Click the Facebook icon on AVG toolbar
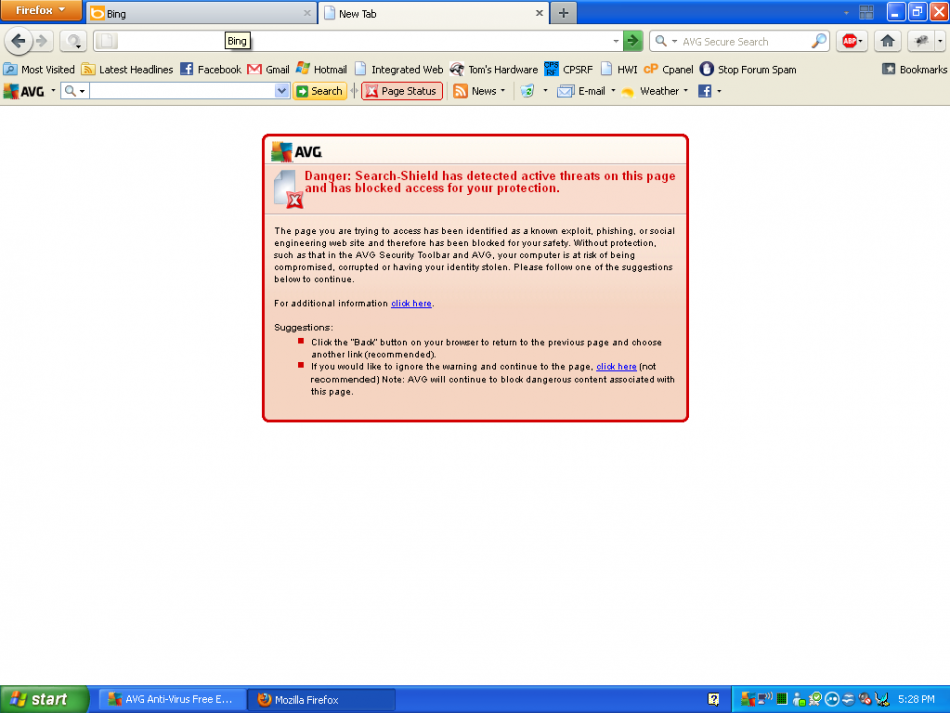Screen dimensions: 950x713 pos(705,91)
